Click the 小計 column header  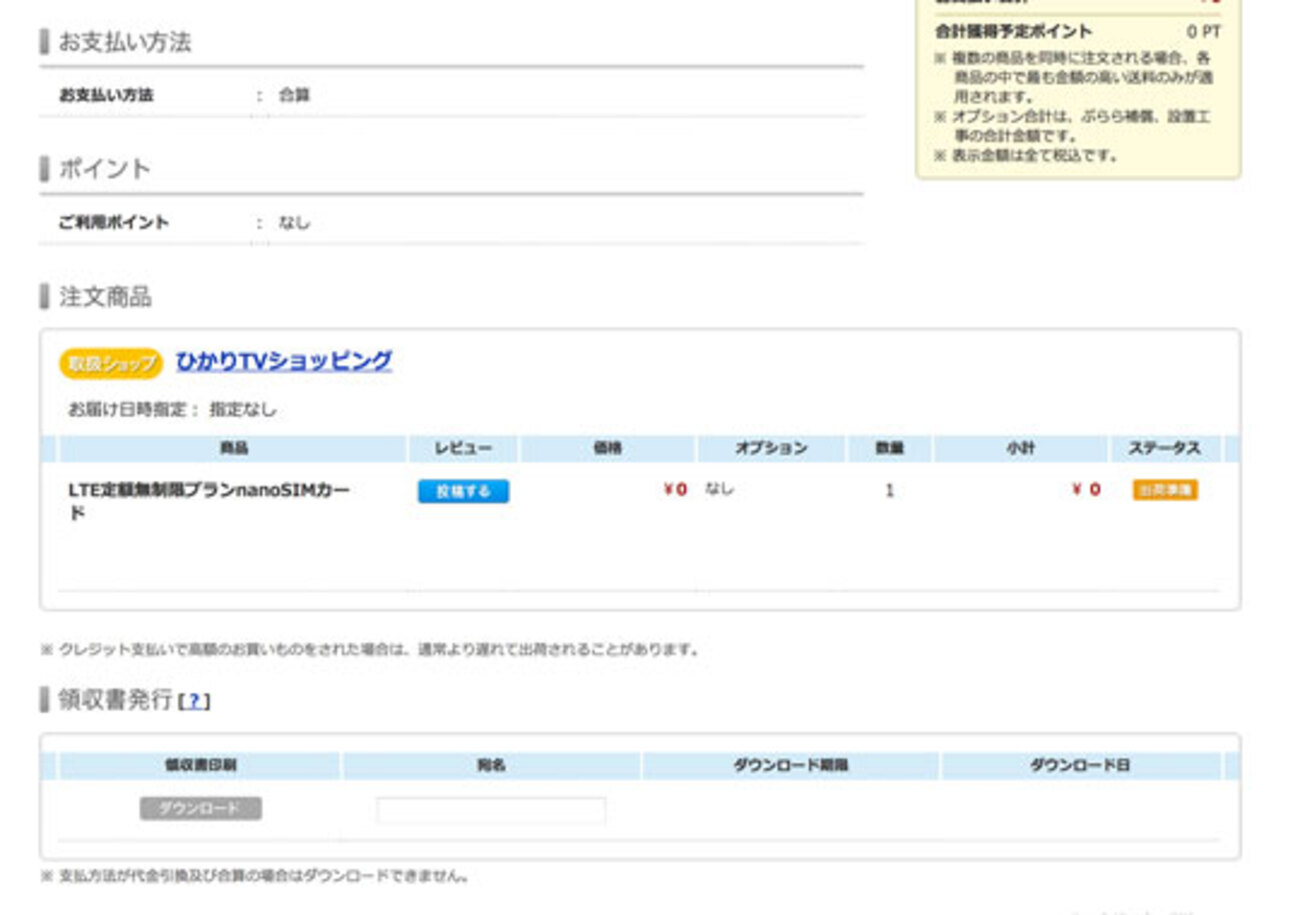click(x=1021, y=449)
